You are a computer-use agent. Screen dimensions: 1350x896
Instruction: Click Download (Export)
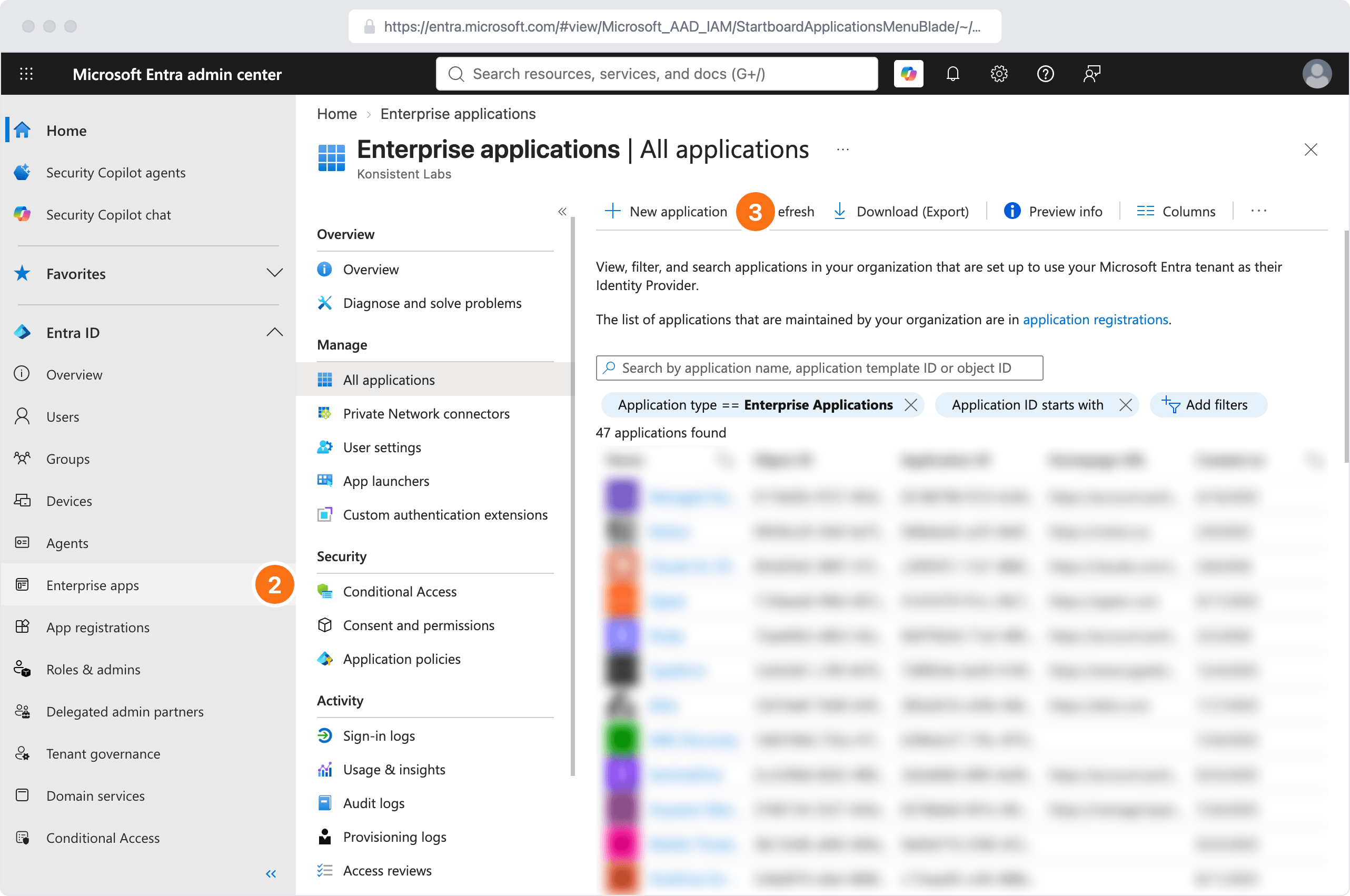(x=901, y=212)
